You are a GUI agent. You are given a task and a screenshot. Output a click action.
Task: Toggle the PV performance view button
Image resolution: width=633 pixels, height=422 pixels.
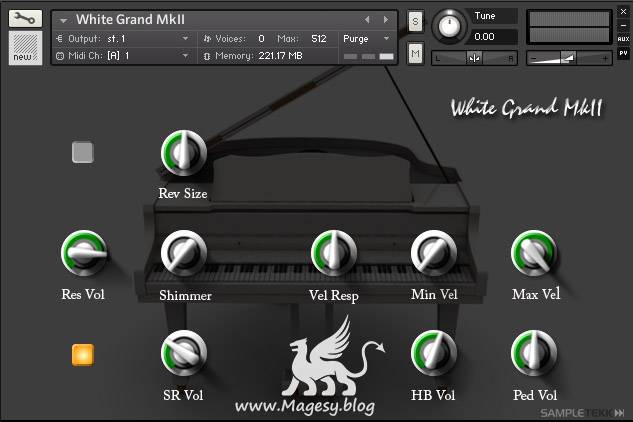[x=623, y=53]
